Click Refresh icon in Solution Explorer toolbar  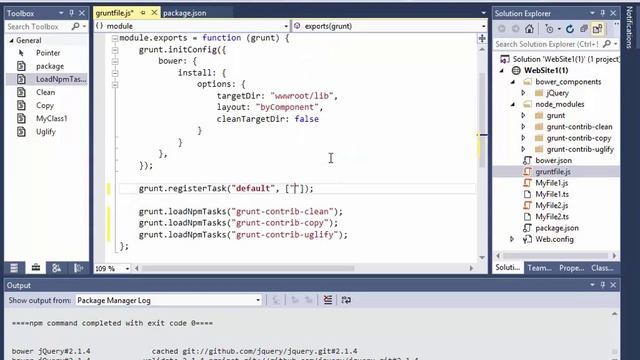(x=570, y=29)
